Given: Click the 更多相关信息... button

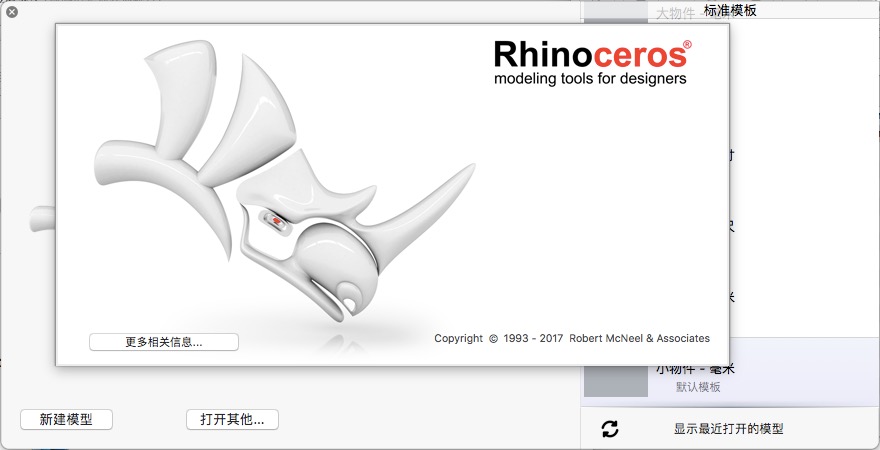Looking at the screenshot, I should coord(163,342).
